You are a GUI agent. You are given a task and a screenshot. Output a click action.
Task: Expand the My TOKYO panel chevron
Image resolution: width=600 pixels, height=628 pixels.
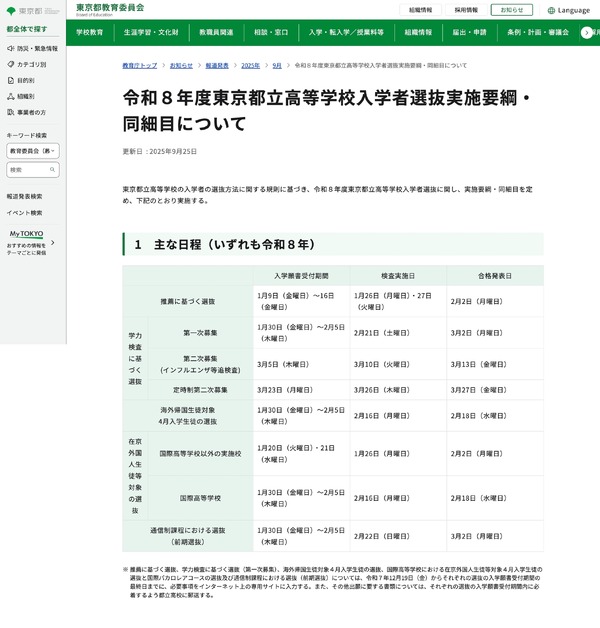coord(52,243)
